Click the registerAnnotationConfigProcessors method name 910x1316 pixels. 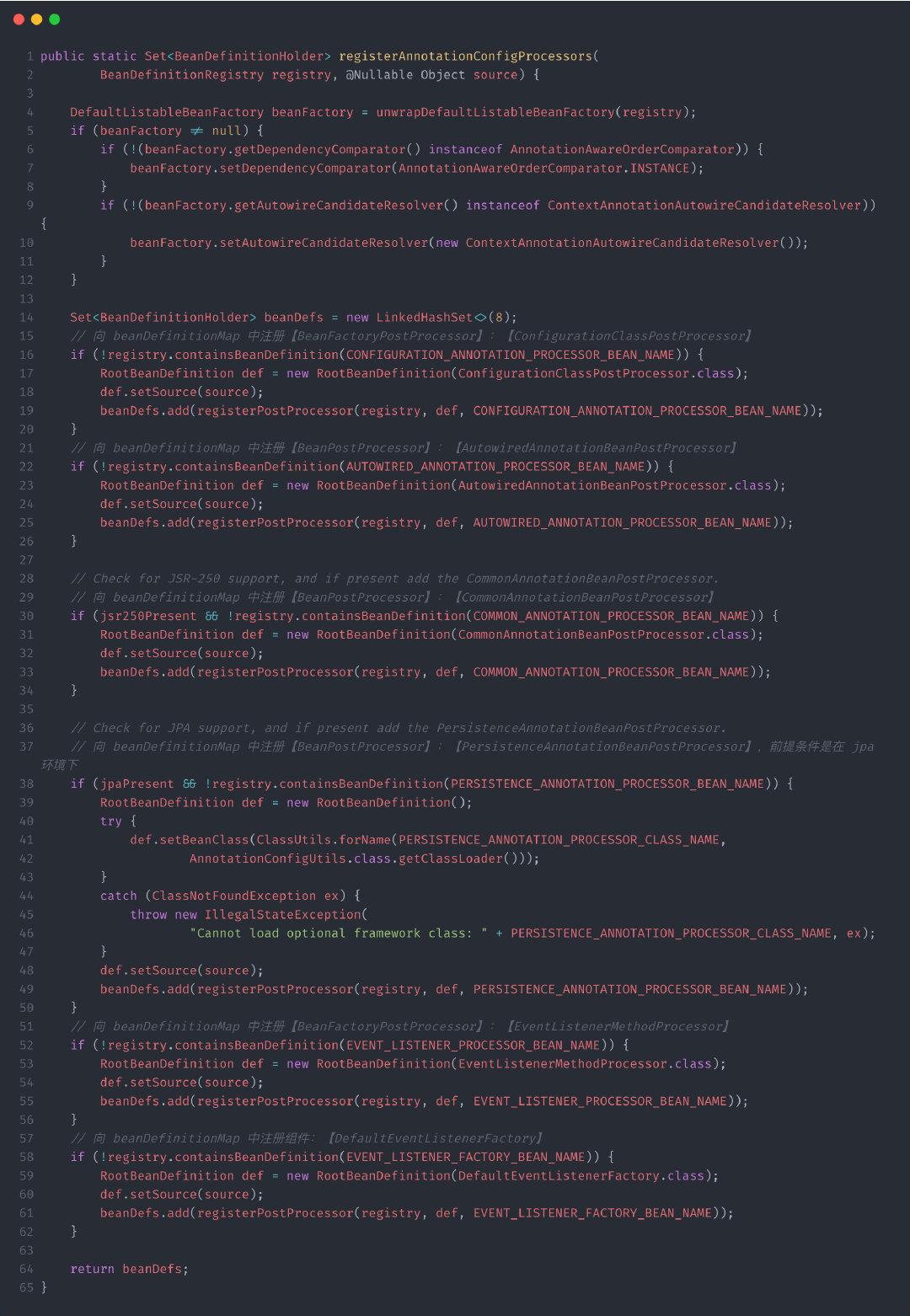[466, 56]
